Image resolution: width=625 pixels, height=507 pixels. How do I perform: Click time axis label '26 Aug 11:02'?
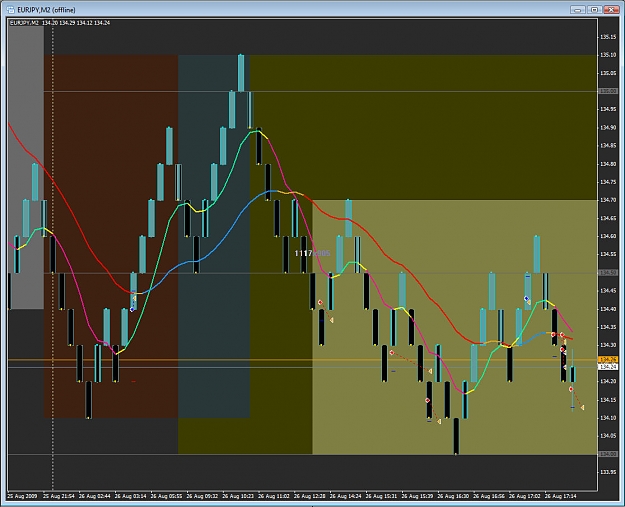tap(274, 496)
